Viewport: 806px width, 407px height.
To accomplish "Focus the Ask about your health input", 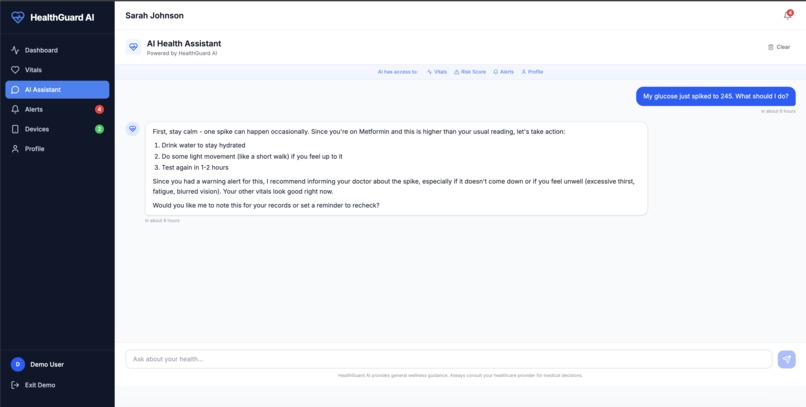I will point(448,359).
